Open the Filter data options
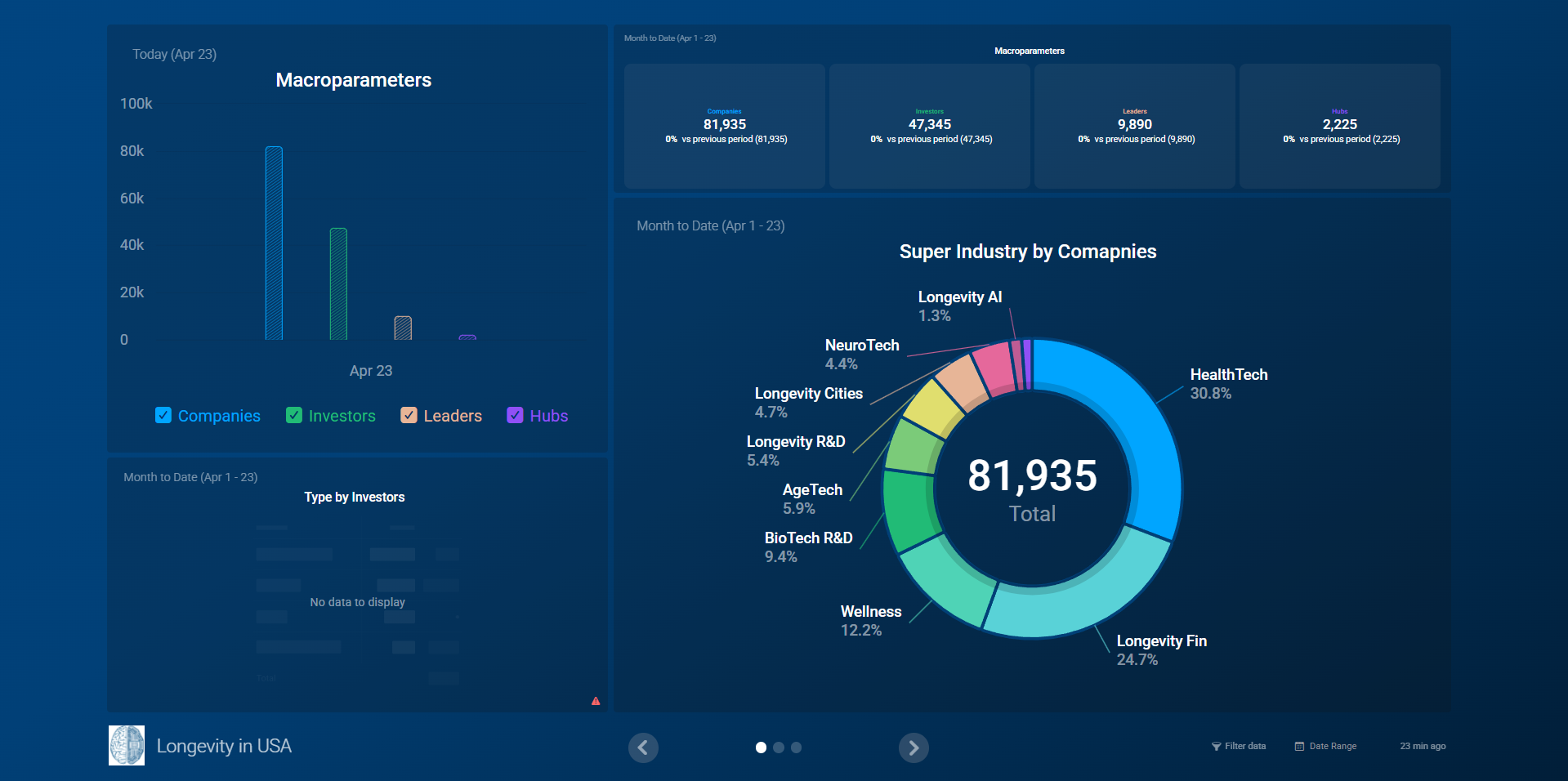 tap(1245, 747)
